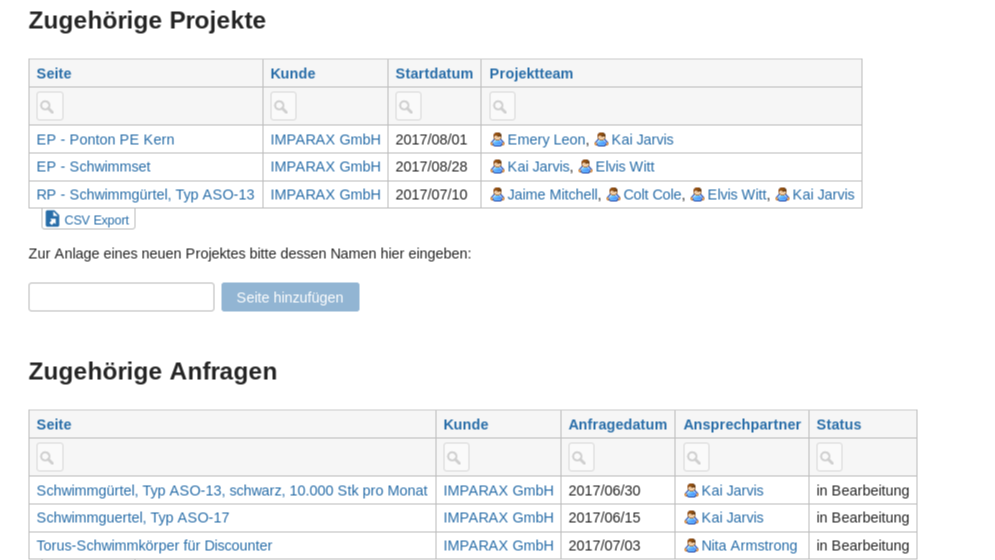
Task: Open Schwimmguertel, Typ ASO-17 request
Action: click(x=133, y=518)
